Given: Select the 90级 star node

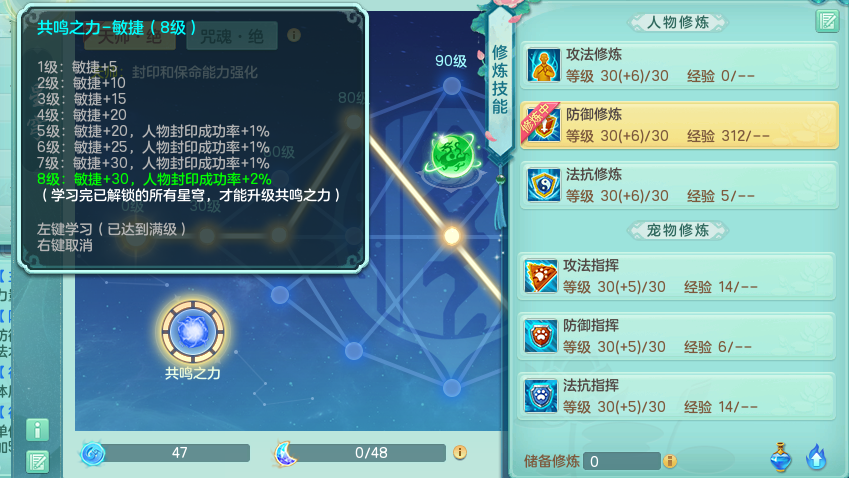Looking at the screenshot, I should [452, 86].
